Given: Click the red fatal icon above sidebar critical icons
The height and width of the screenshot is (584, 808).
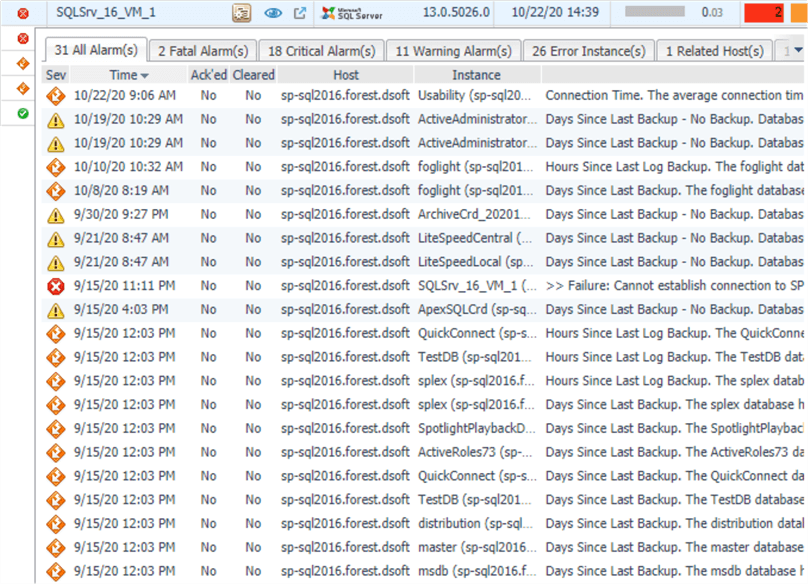Looking at the screenshot, I should tap(23, 38).
